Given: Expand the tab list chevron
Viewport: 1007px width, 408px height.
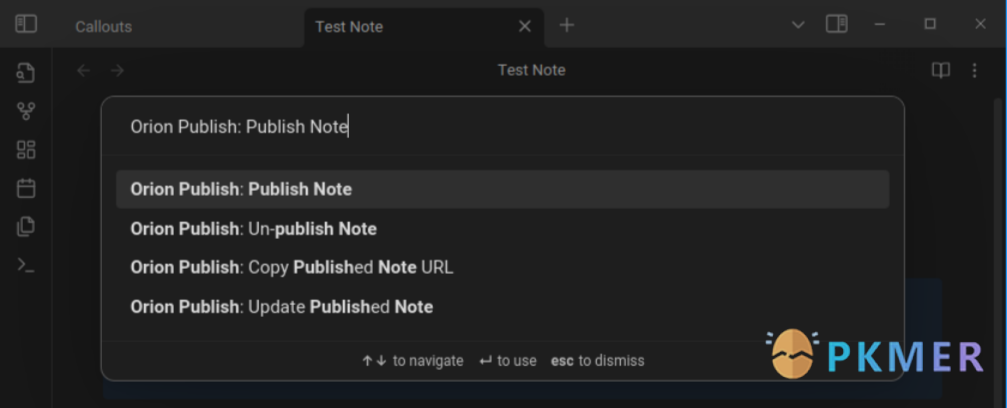Looking at the screenshot, I should 798,25.
